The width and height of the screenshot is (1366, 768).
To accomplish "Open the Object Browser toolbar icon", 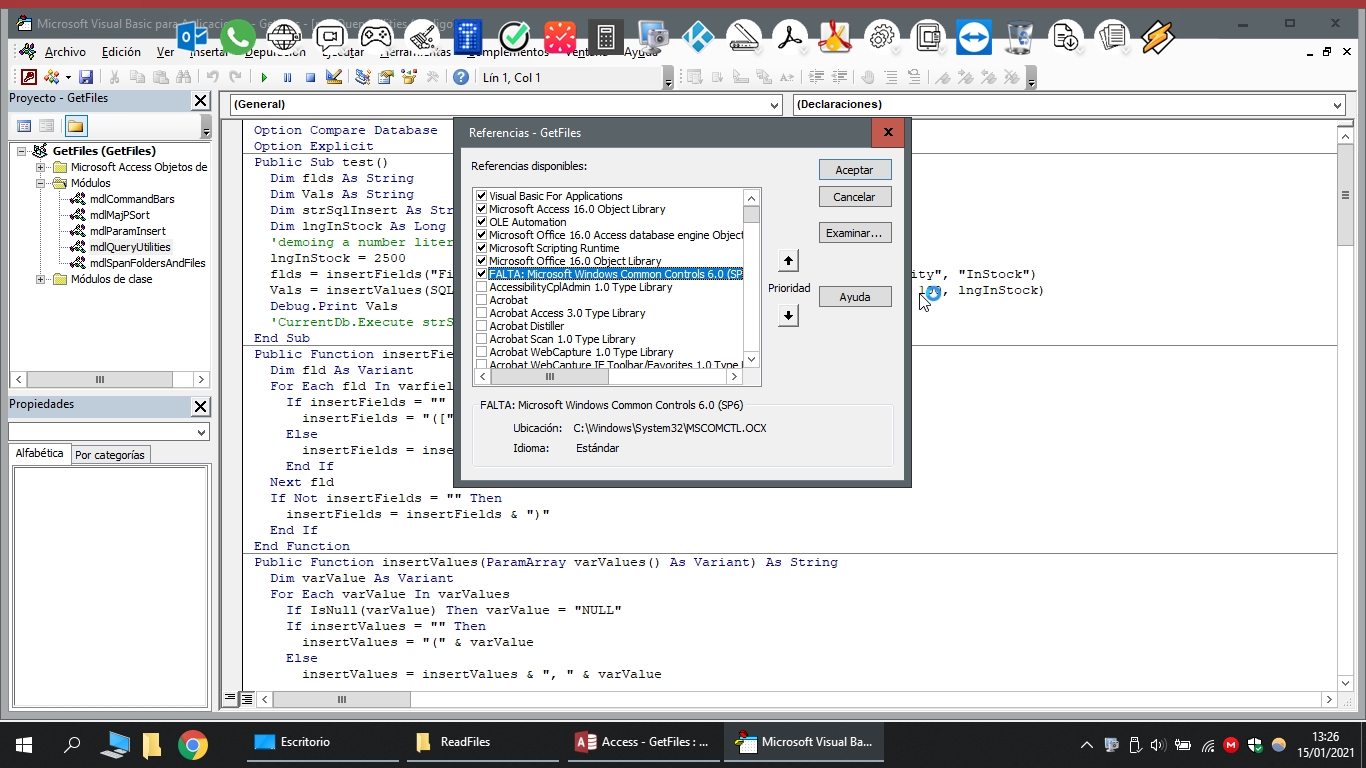I will (x=409, y=77).
